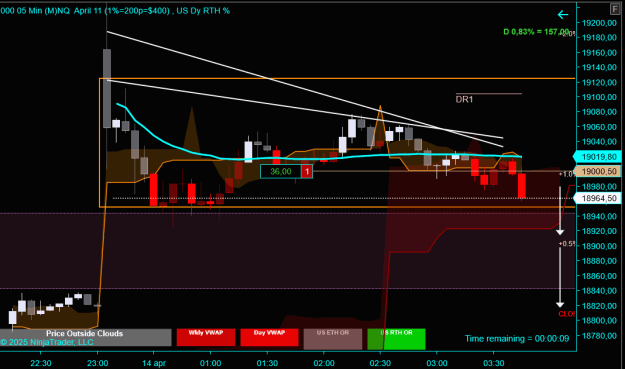Viewport: 625px width, 369px height.
Task: Select the 36,00 order marker on chart
Action: point(281,171)
